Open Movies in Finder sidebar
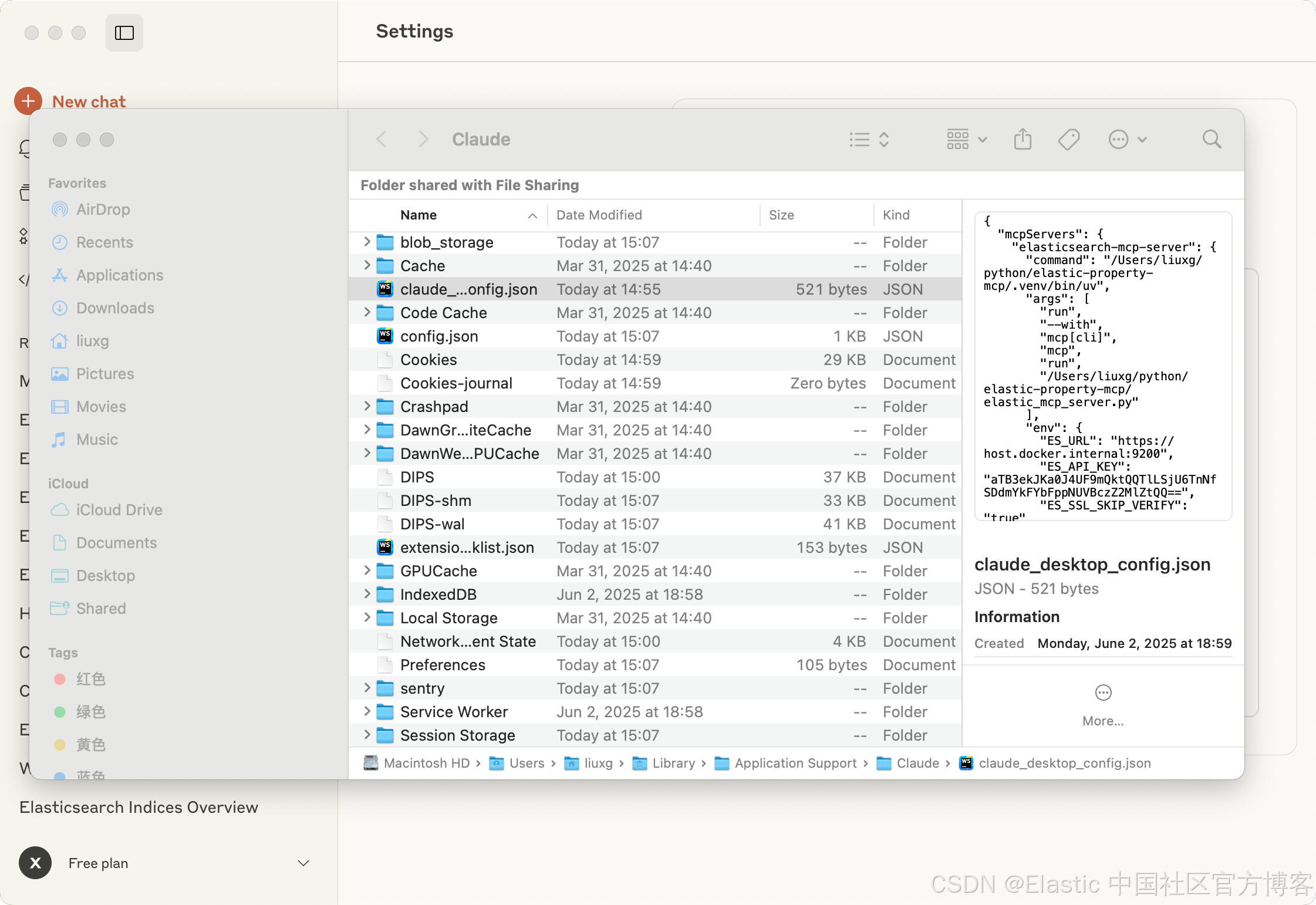 pyautogui.click(x=89, y=407)
